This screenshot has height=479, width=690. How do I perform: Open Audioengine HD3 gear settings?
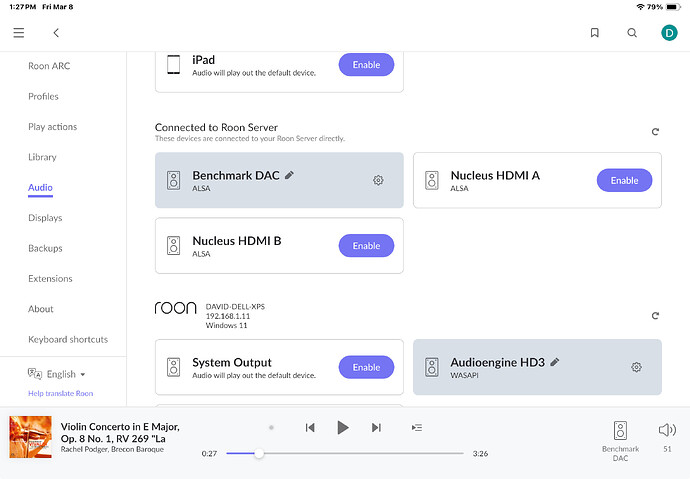tap(636, 367)
